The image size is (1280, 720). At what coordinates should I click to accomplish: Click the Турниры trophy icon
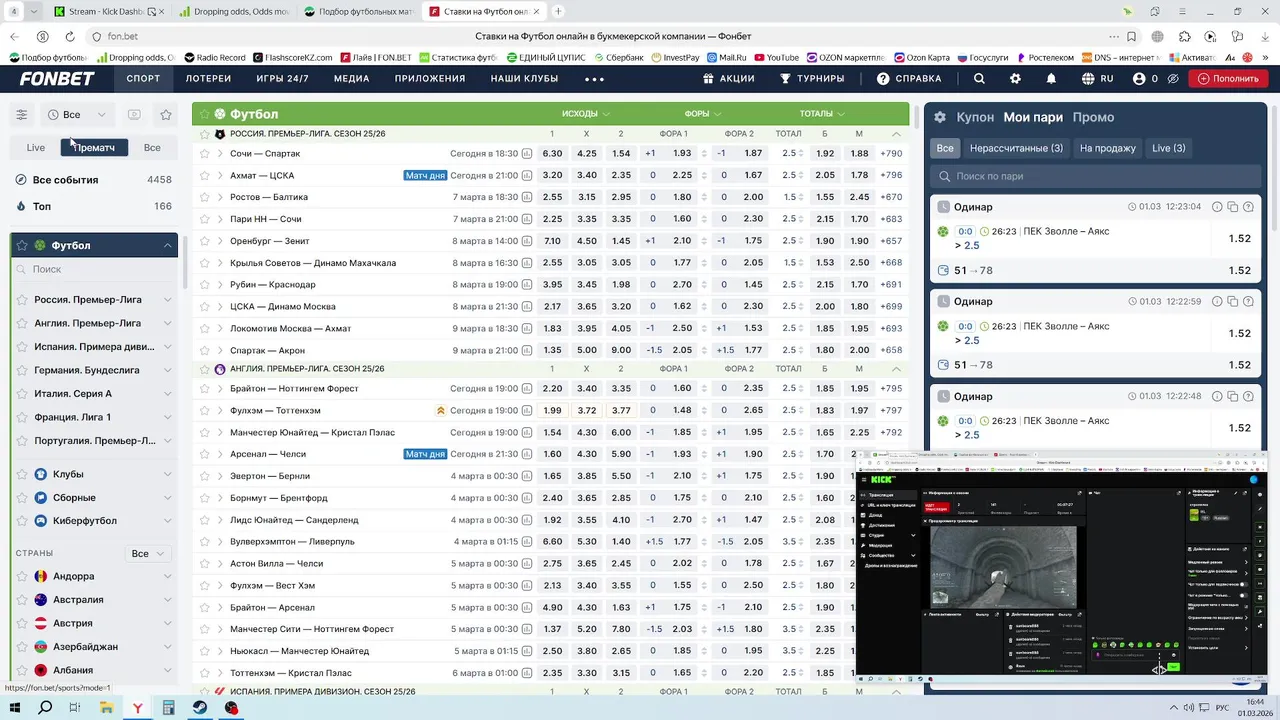point(785,78)
